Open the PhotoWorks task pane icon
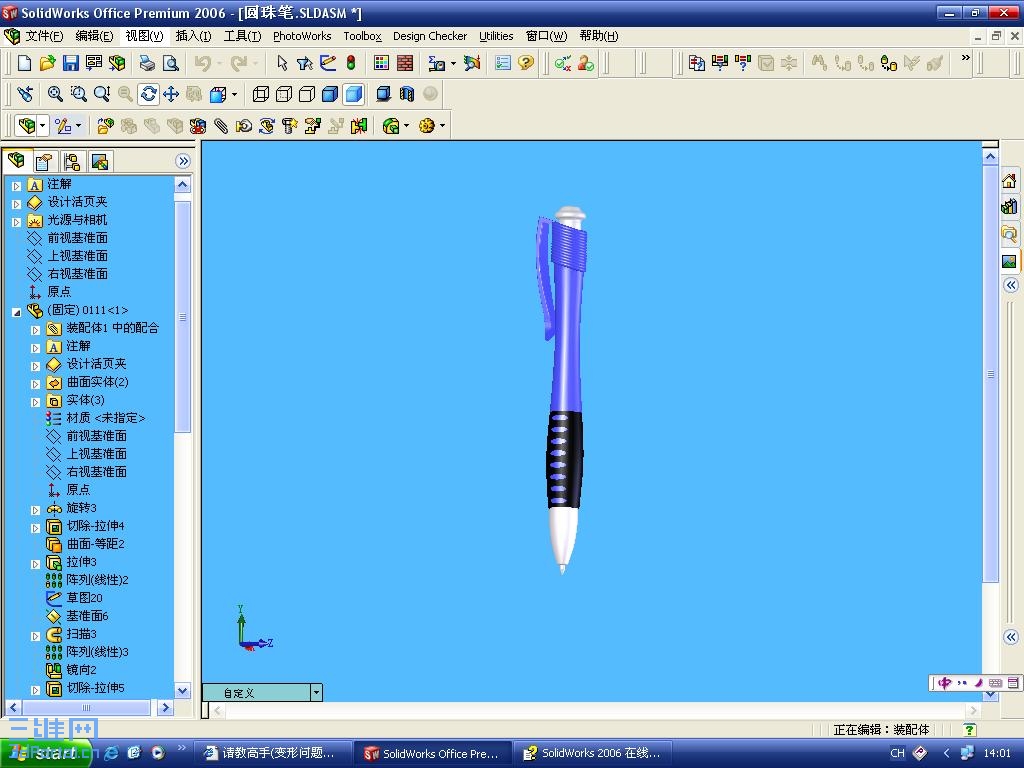Image resolution: width=1024 pixels, height=768 pixels. point(1010,261)
